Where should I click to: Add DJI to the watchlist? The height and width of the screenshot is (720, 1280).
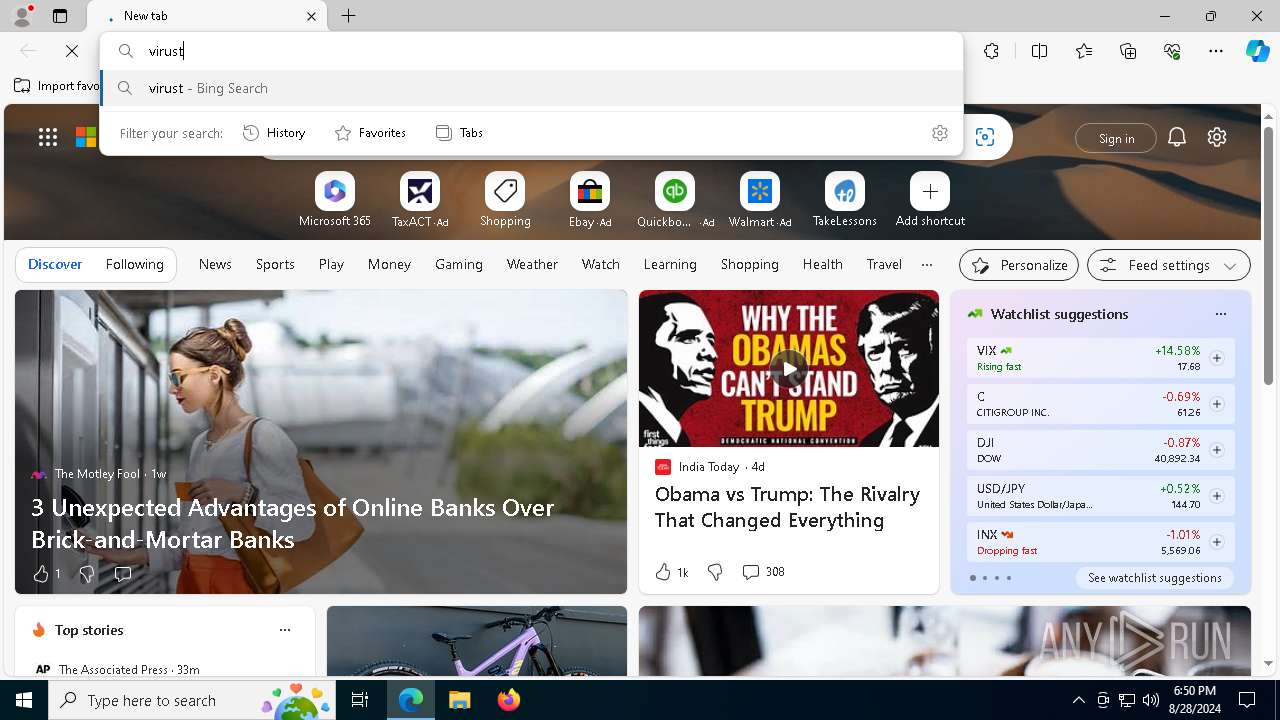coord(1216,450)
